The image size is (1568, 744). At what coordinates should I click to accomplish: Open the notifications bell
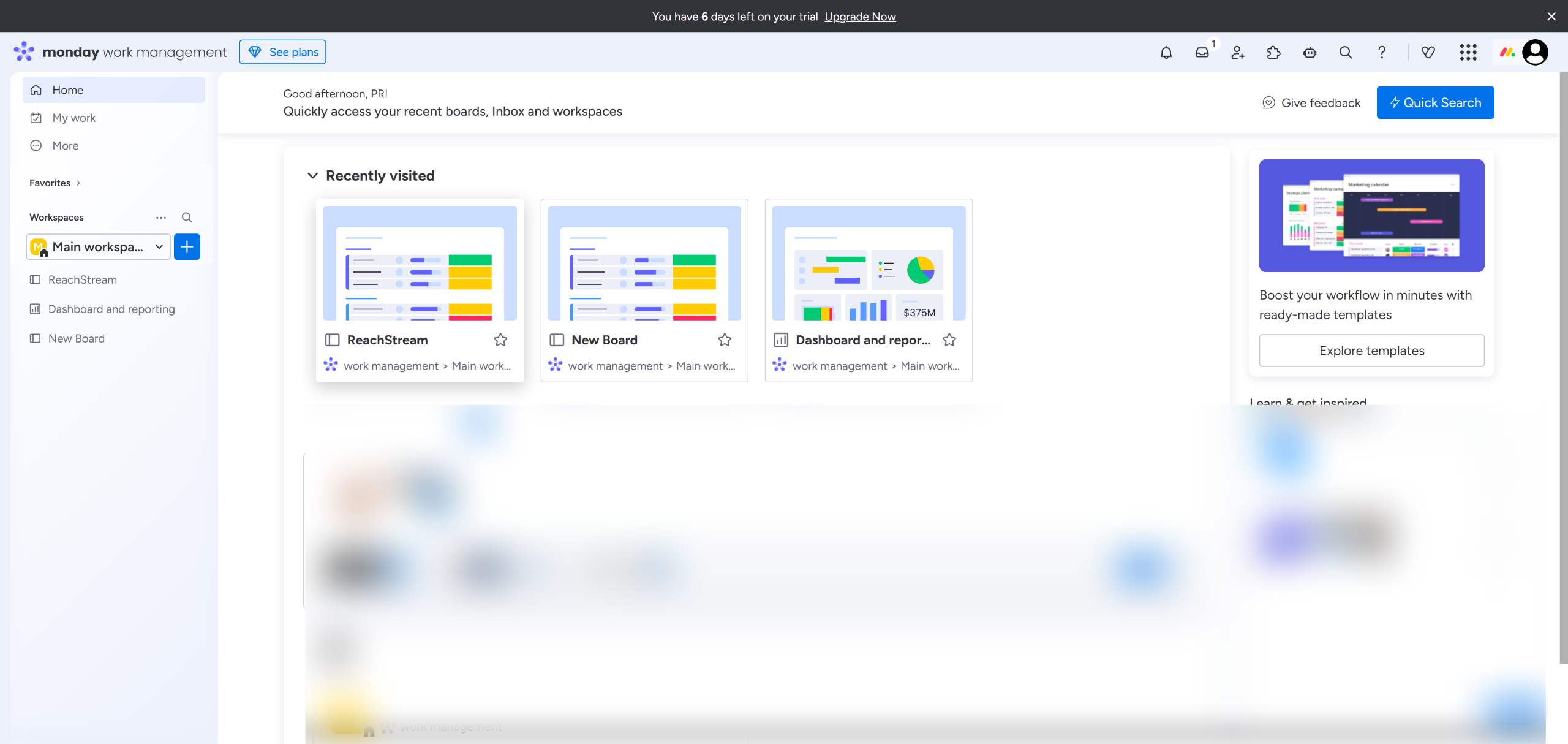tap(1166, 53)
